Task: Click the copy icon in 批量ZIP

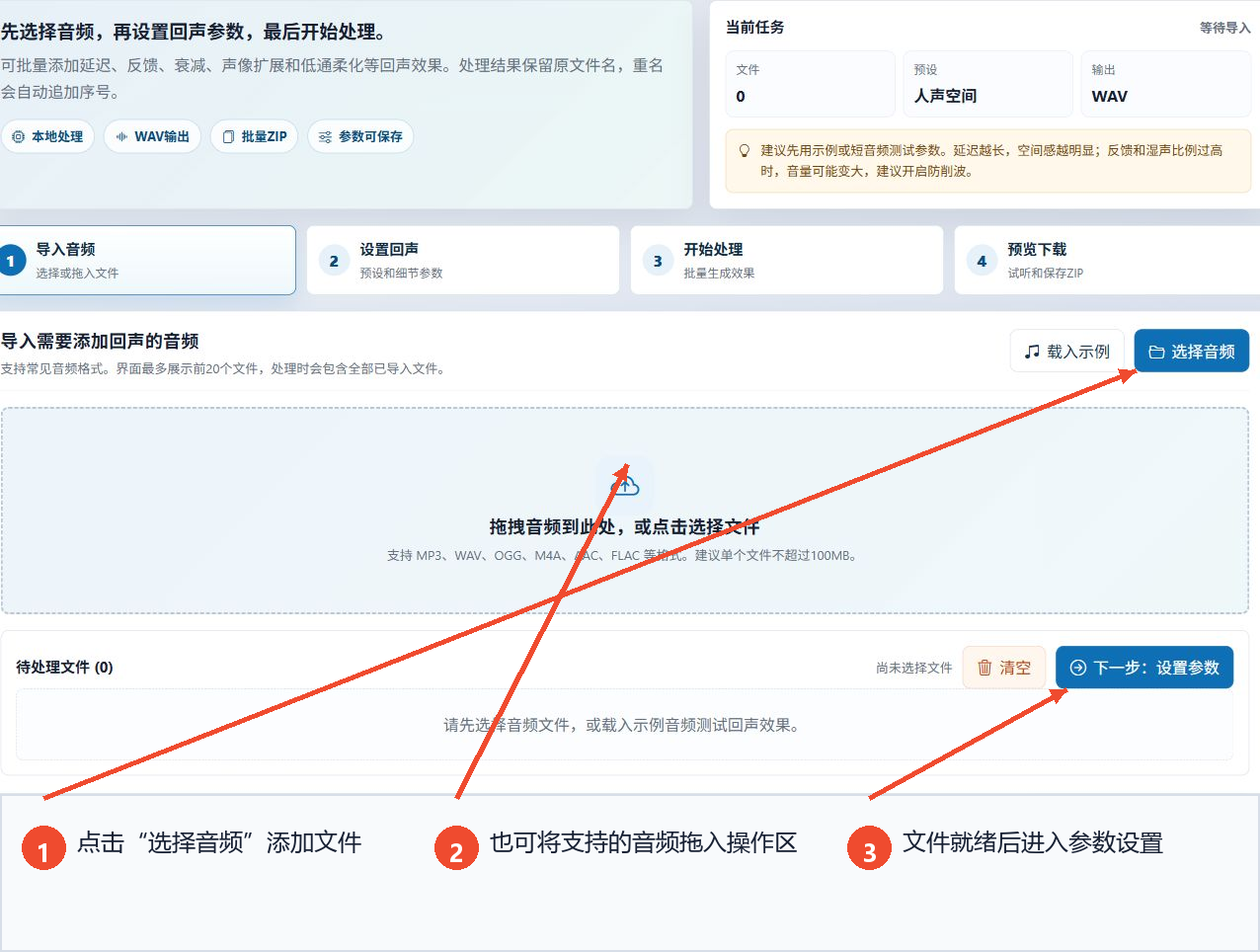Action: 228,137
